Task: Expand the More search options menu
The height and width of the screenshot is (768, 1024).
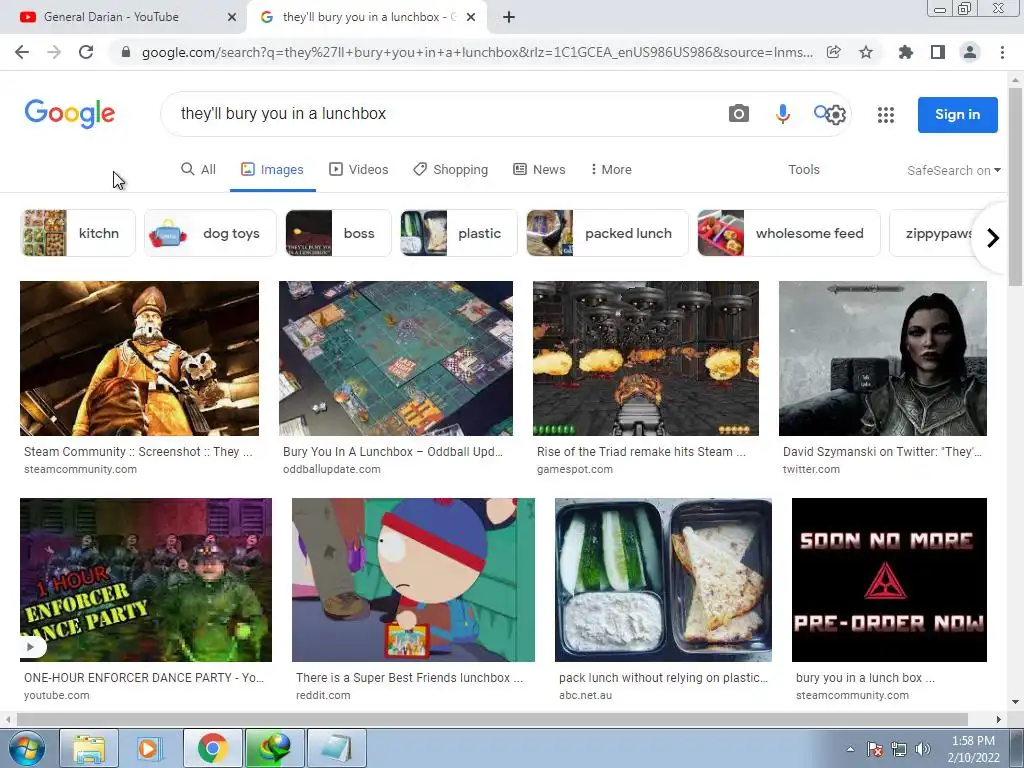Action: 611,170
